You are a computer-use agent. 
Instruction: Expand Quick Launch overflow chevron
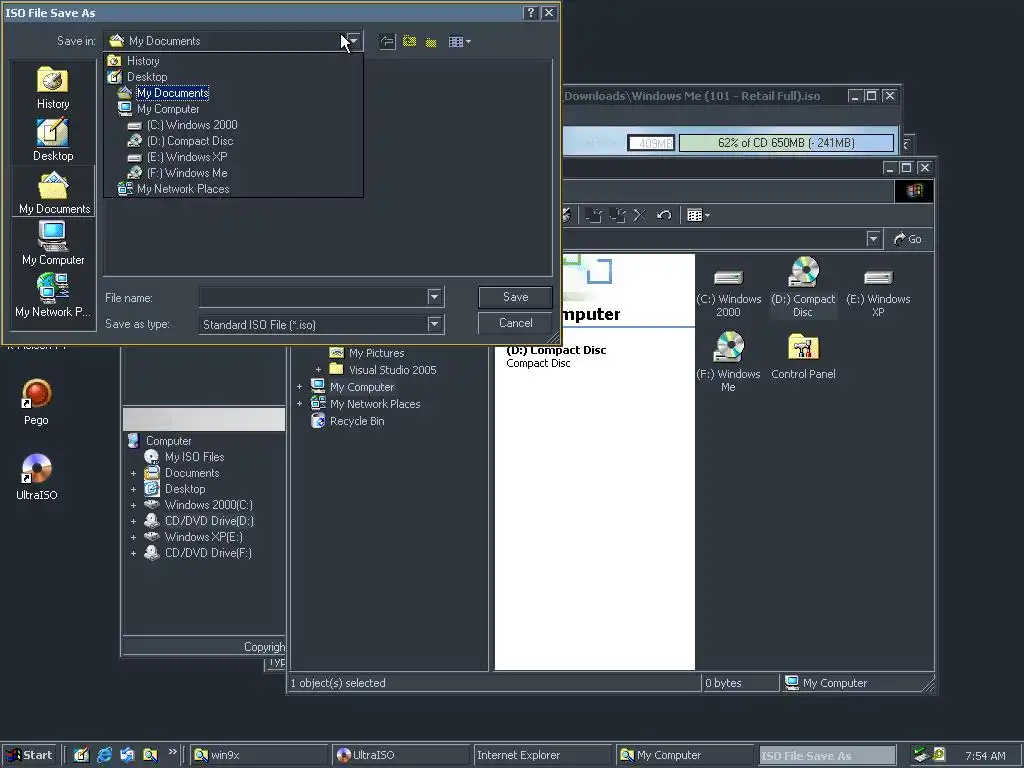tap(172, 752)
